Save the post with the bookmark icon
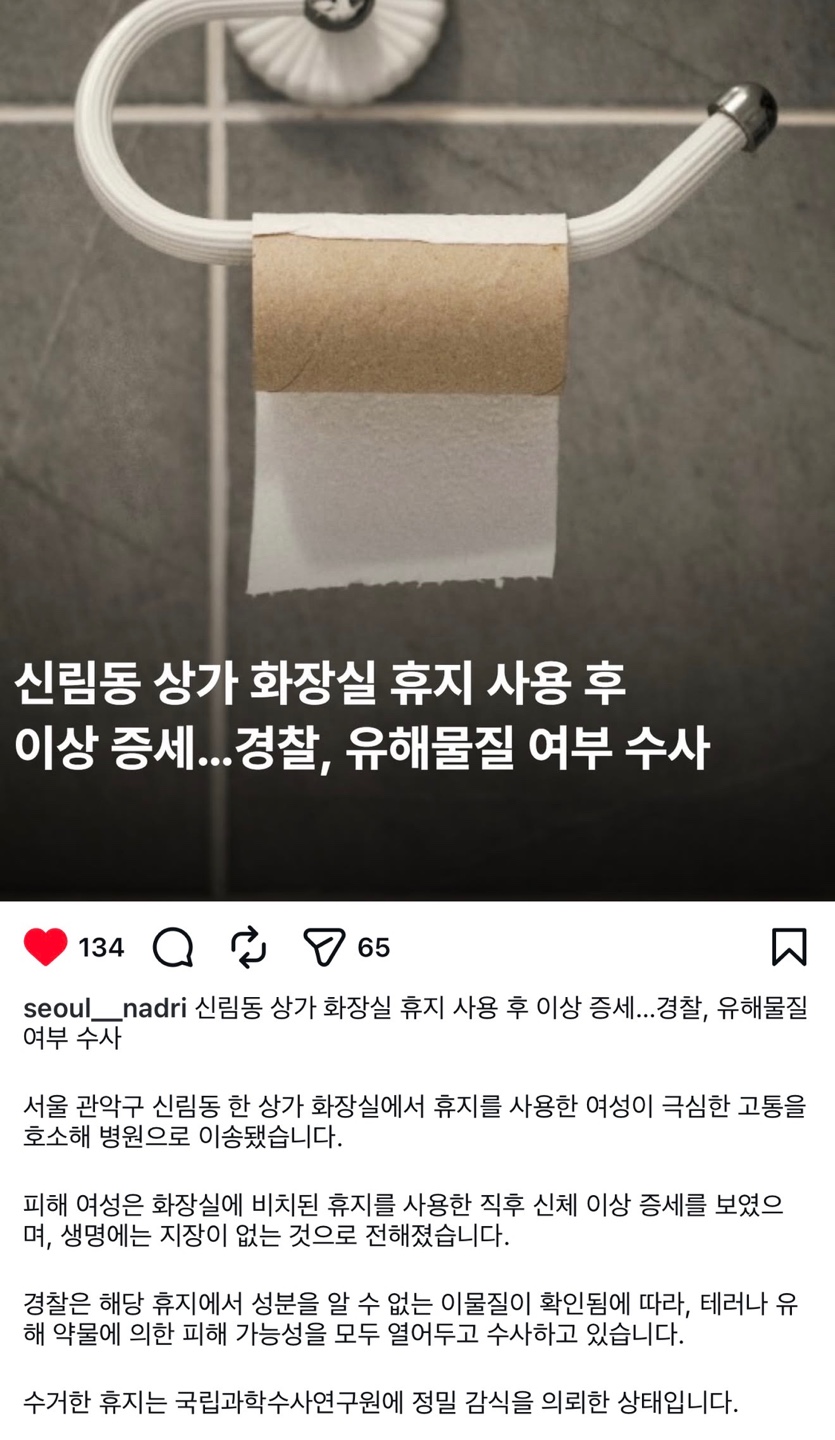 [x=789, y=947]
